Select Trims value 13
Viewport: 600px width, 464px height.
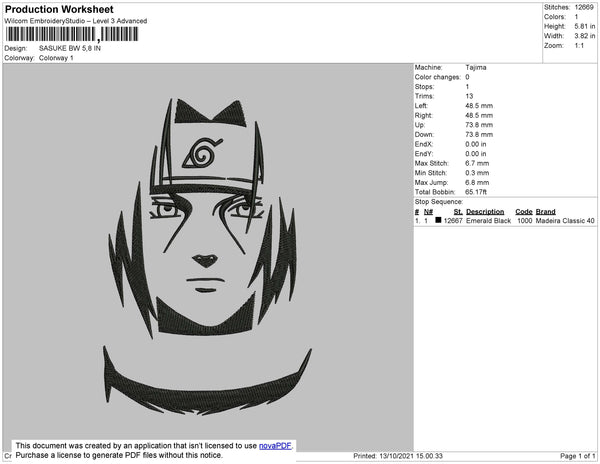(x=469, y=96)
